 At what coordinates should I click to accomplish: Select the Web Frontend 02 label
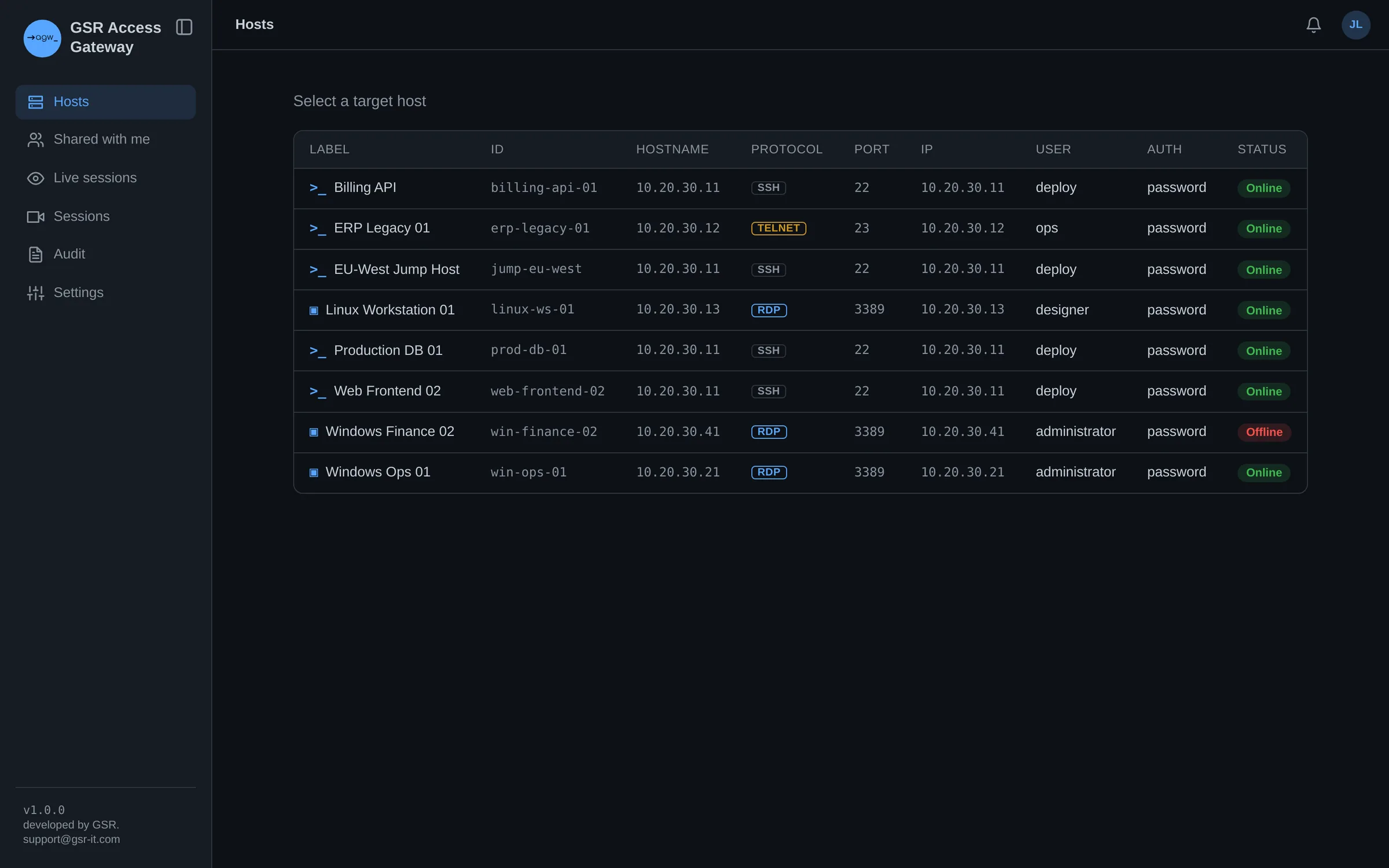point(387,391)
